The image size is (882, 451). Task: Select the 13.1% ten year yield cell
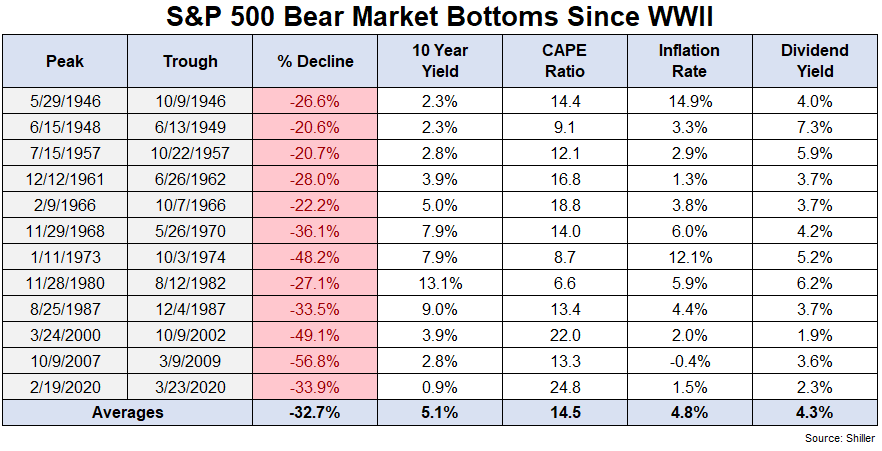coord(440,283)
